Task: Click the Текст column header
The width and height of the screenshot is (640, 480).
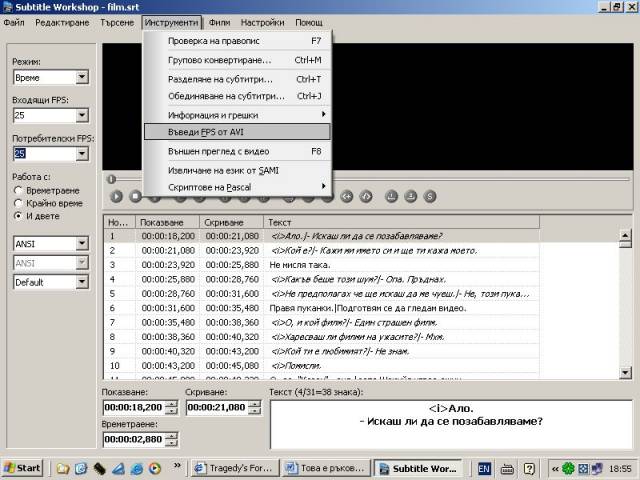Action: click(402, 222)
